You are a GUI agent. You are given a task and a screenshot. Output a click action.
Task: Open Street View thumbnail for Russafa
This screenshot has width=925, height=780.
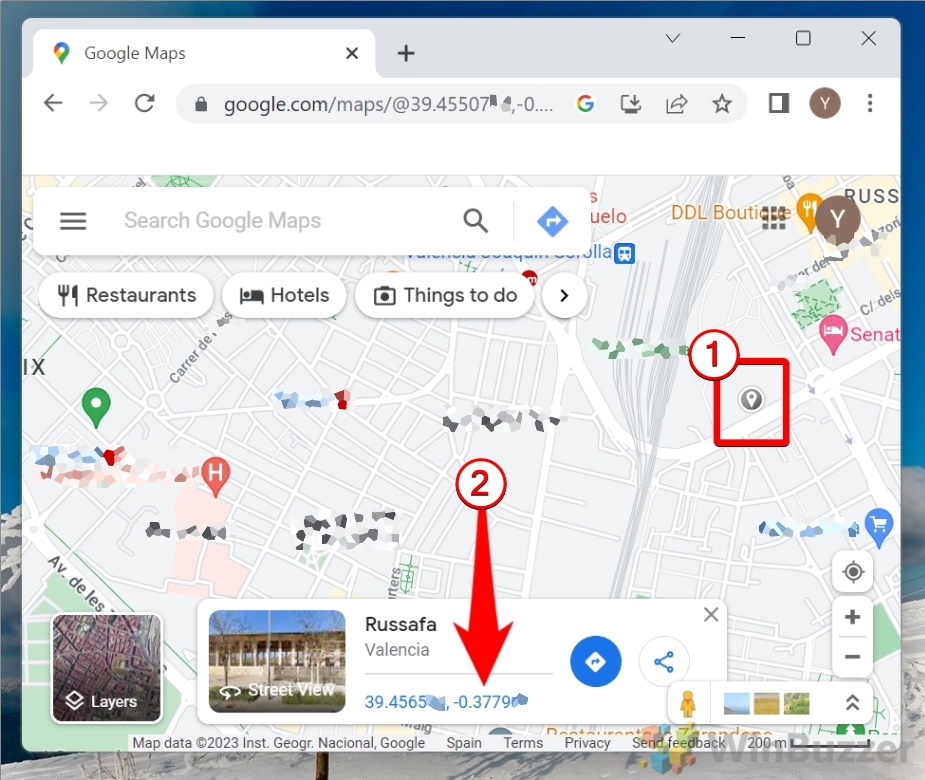(277, 661)
